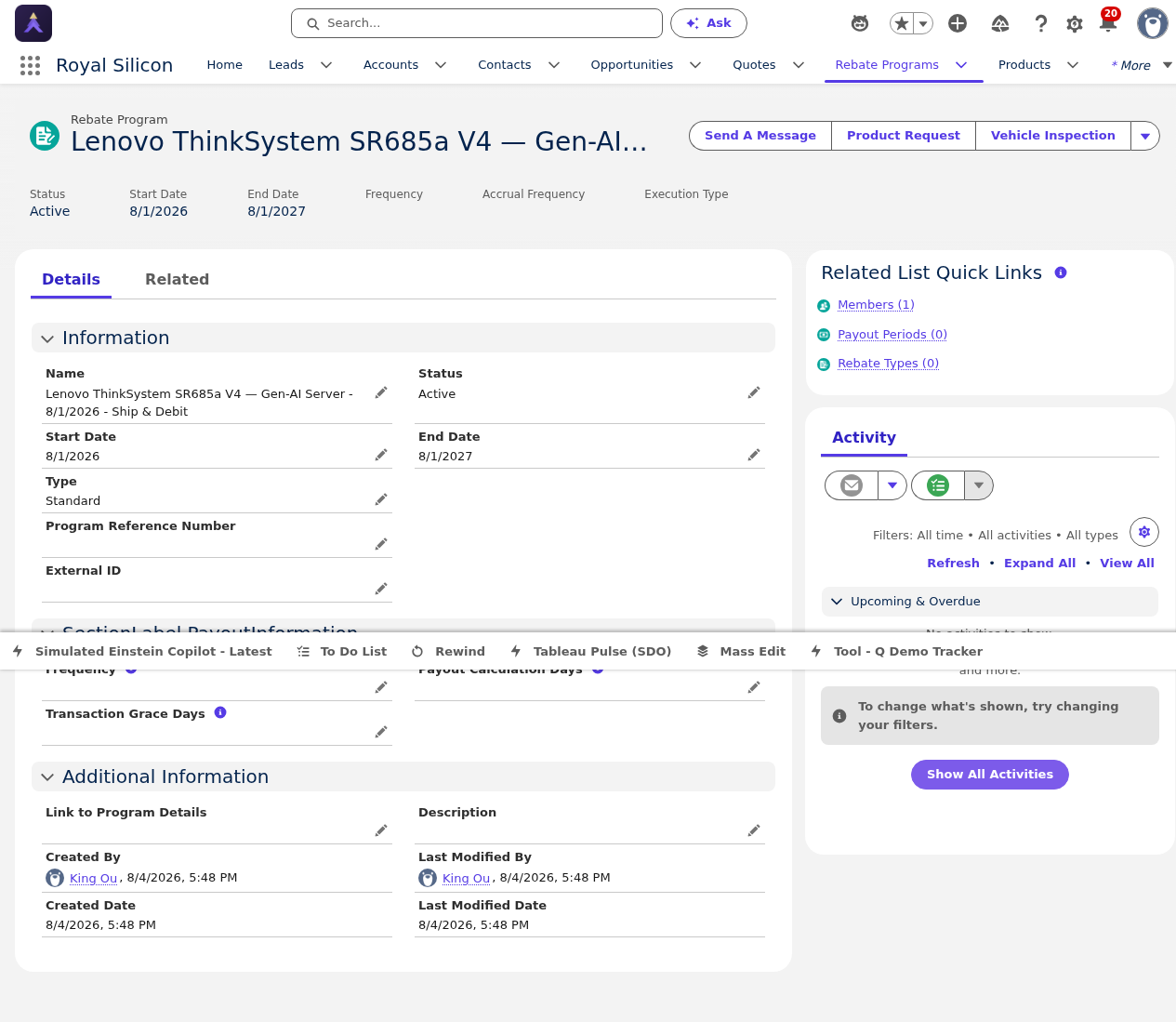The image size is (1176, 1022).
Task: Click the Email activity button
Action: click(852, 485)
